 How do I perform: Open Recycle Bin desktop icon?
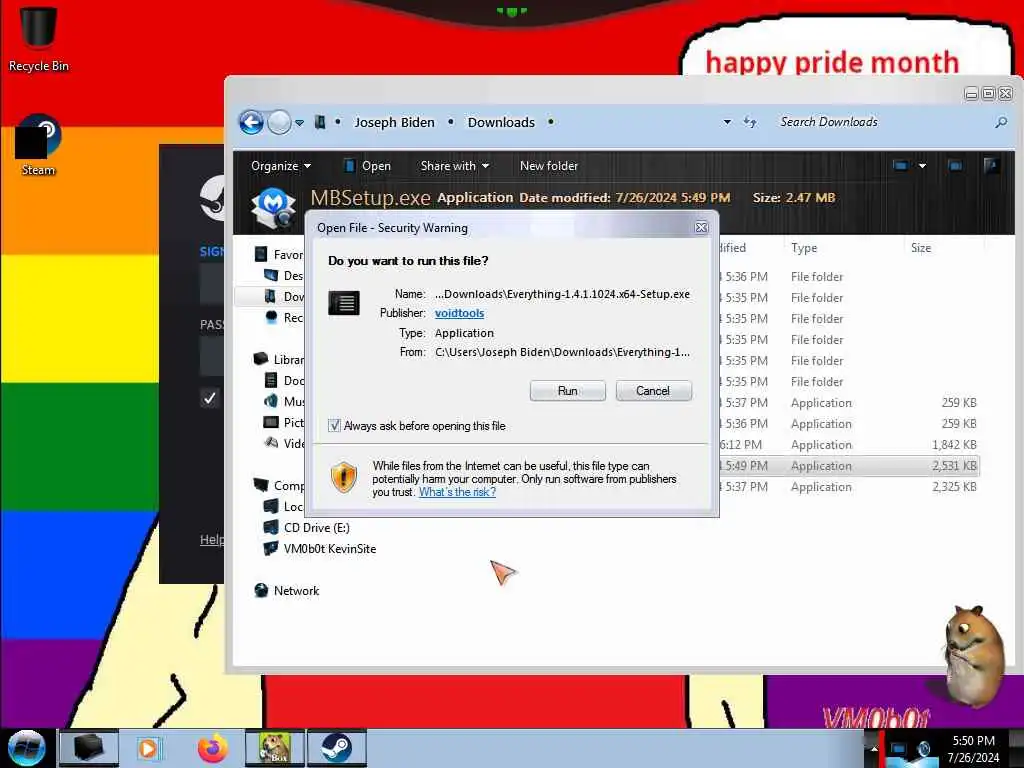(38, 39)
